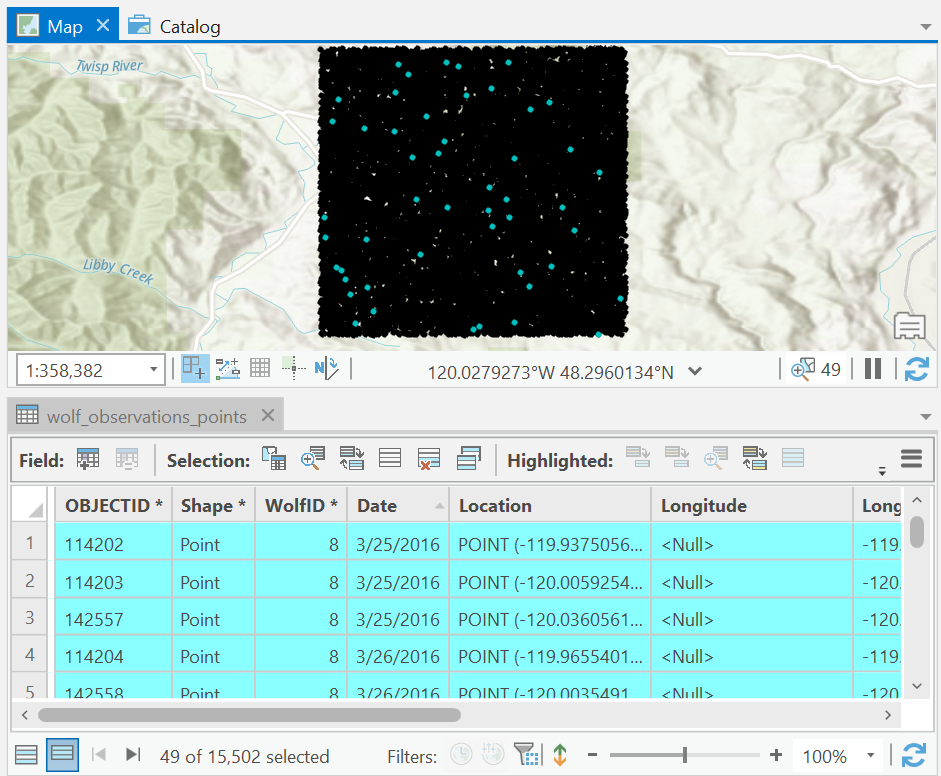The height and width of the screenshot is (776, 941).
Task: Click the Add Field icon
Action: [x=88, y=460]
